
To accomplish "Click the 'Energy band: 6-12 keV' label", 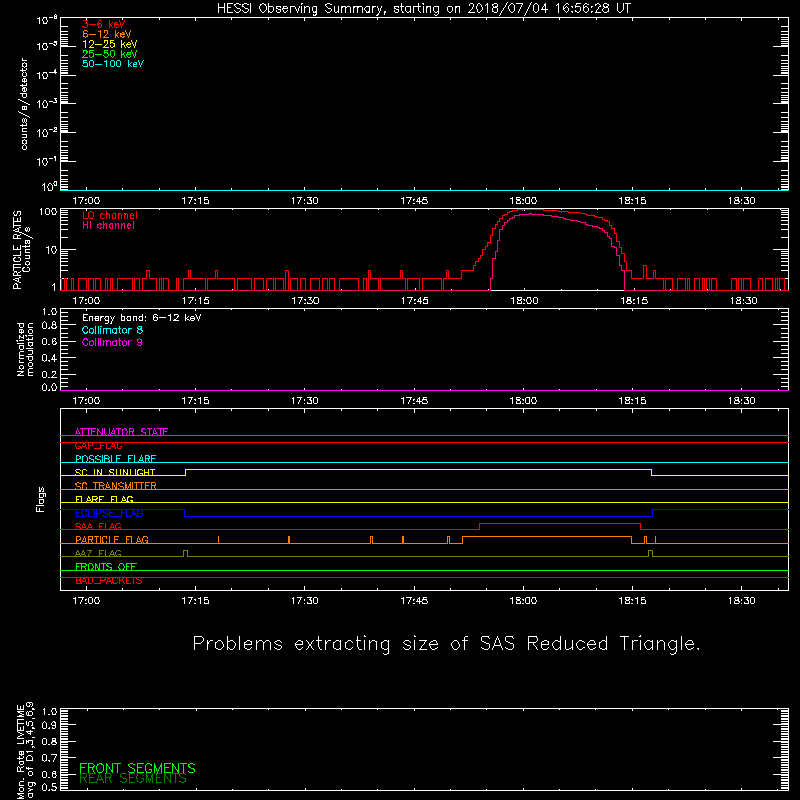I will tap(141, 318).
